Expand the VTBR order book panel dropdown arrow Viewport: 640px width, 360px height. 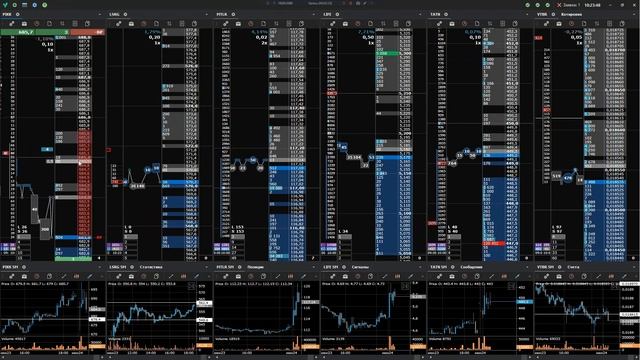click(x=635, y=14)
